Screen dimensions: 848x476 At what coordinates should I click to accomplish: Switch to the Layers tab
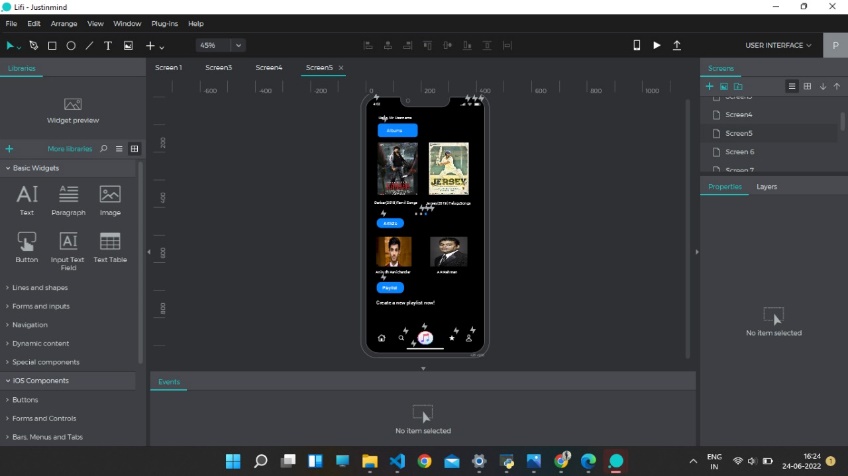click(x=766, y=187)
